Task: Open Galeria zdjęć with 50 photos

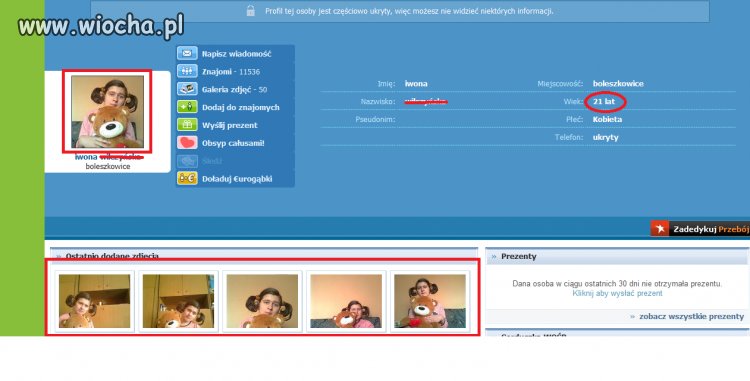Action: tap(234, 89)
